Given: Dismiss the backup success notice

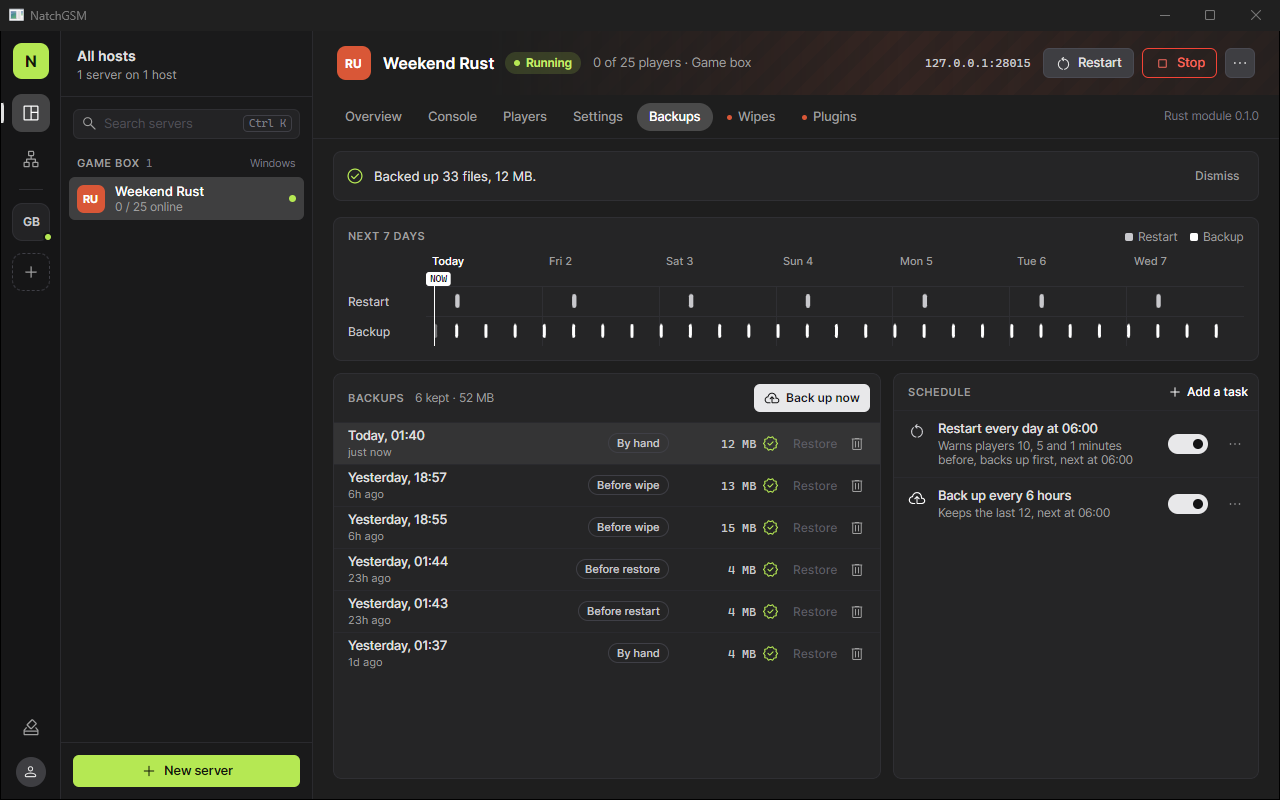Looking at the screenshot, I should [x=1217, y=176].
